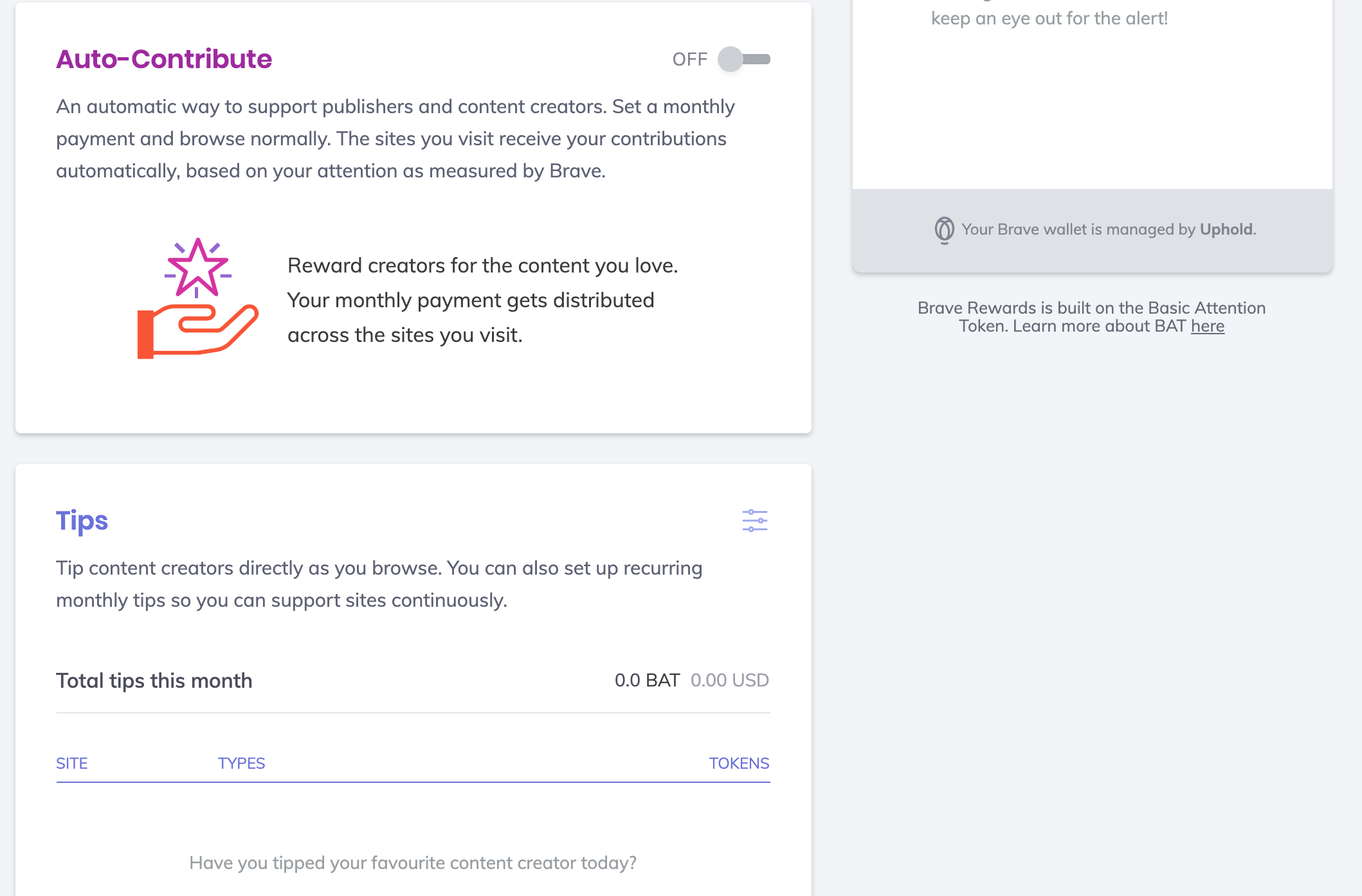Click the Auto-Contribute description paragraph
Viewport: 1362px width, 896px height.
point(395,138)
